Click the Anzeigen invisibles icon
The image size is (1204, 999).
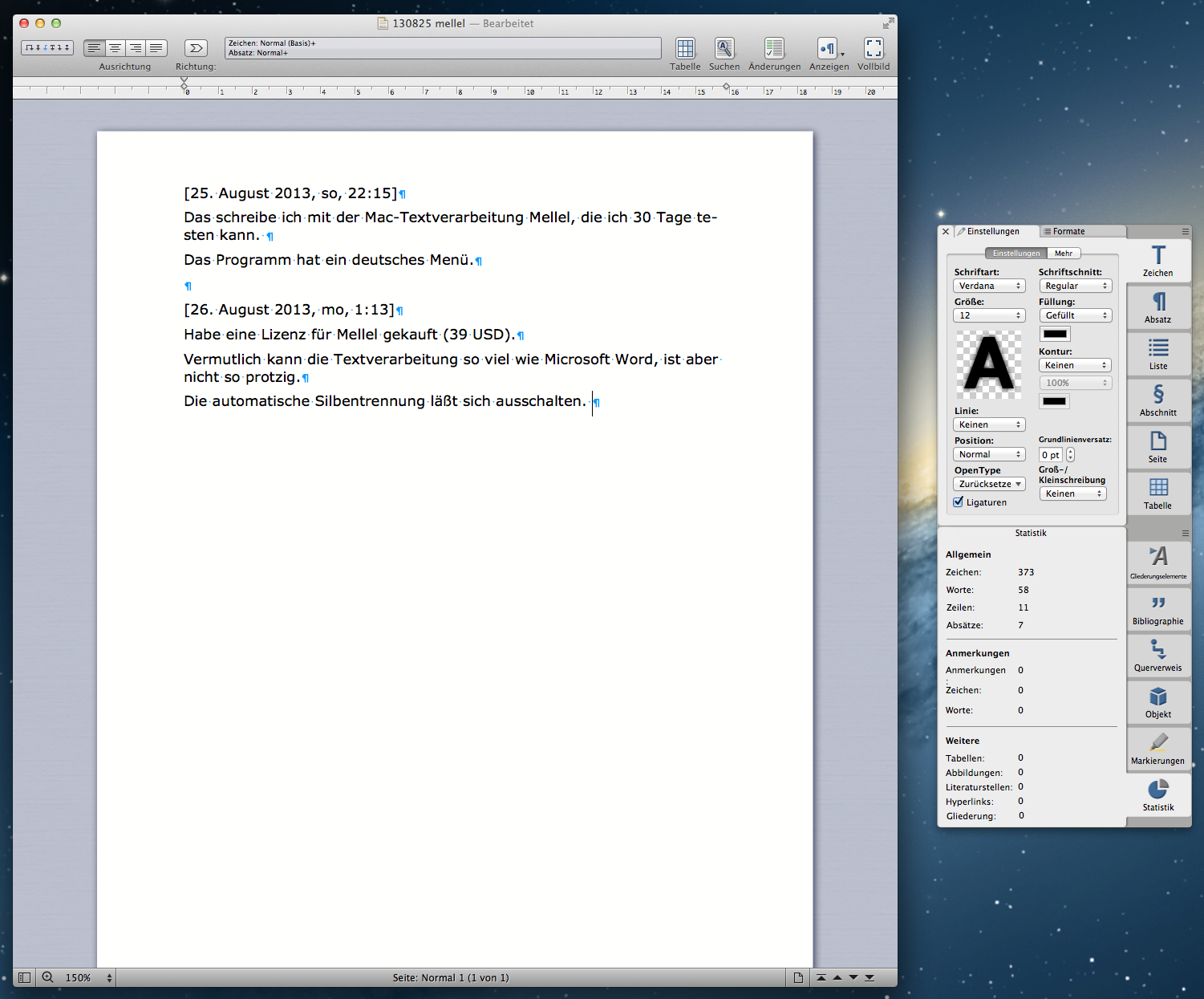point(828,48)
